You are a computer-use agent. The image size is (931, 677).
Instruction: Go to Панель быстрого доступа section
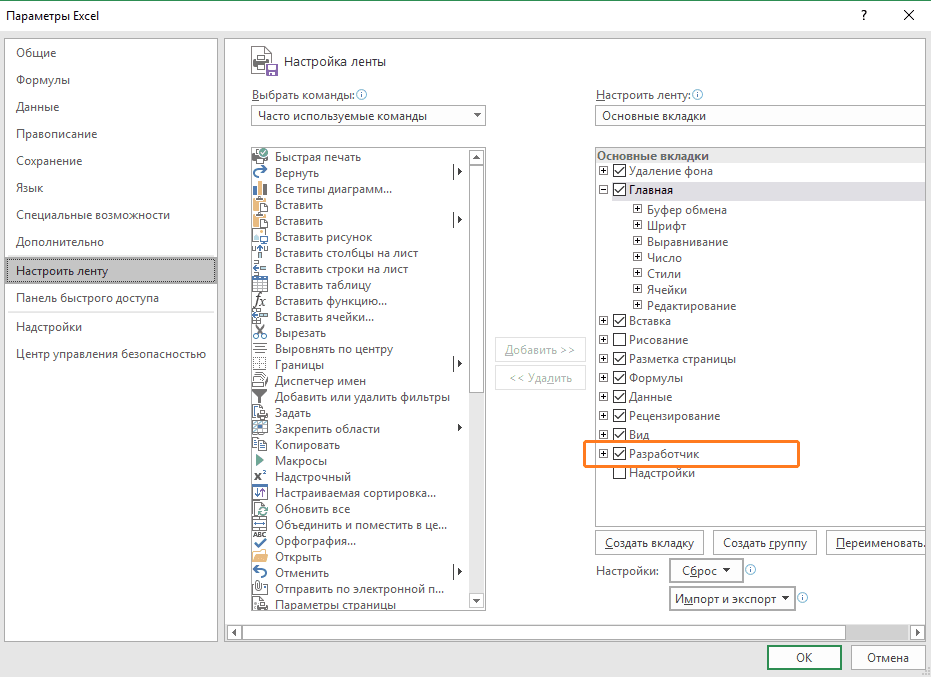coord(87,298)
